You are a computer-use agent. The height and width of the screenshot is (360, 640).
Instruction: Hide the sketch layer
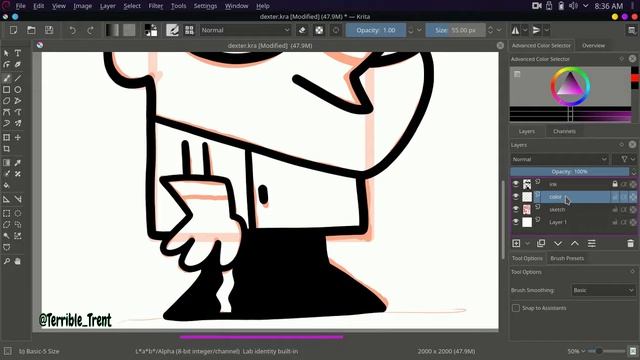tap(516, 209)
